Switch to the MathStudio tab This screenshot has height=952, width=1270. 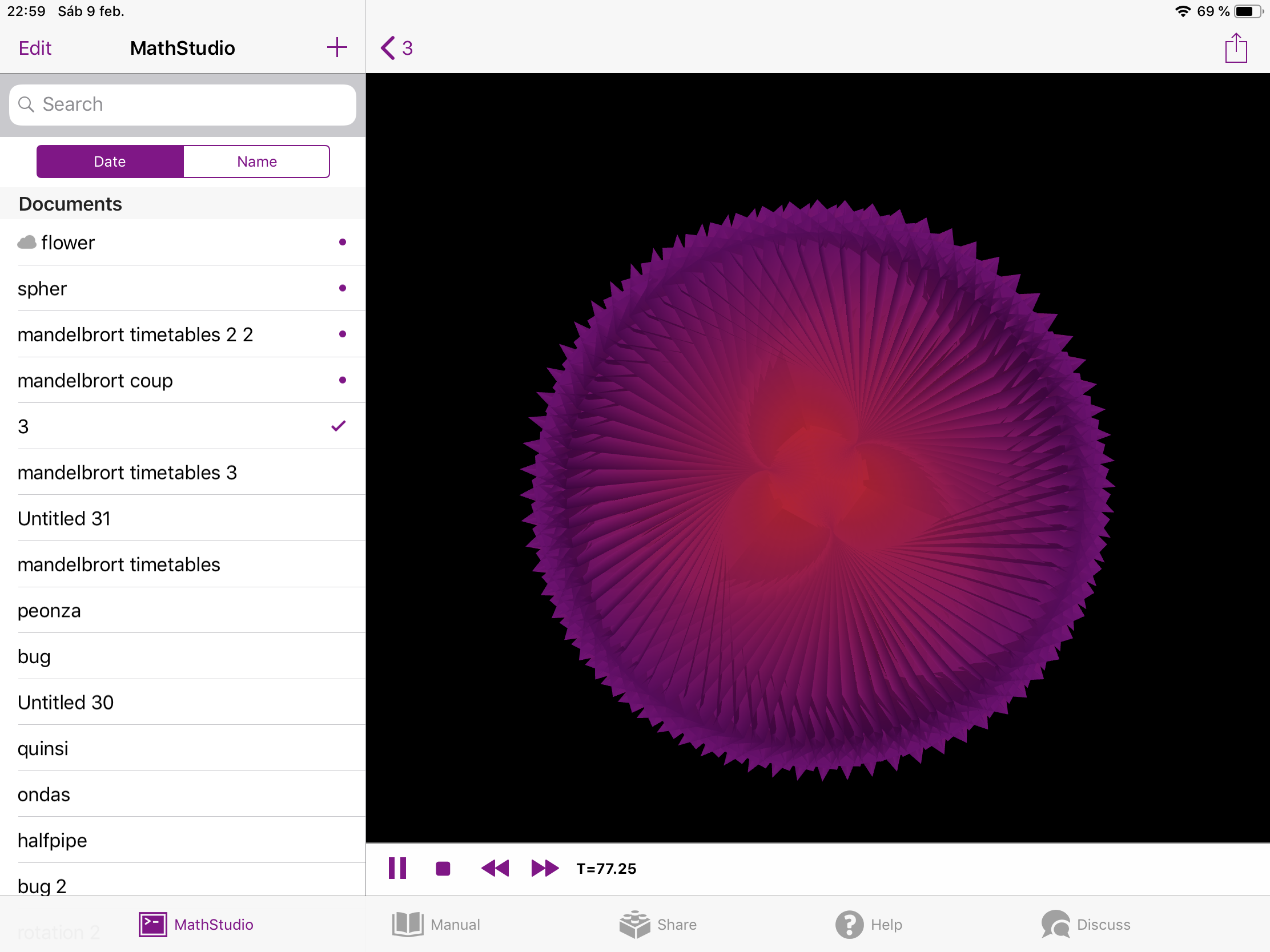click(x=196, y=925)
